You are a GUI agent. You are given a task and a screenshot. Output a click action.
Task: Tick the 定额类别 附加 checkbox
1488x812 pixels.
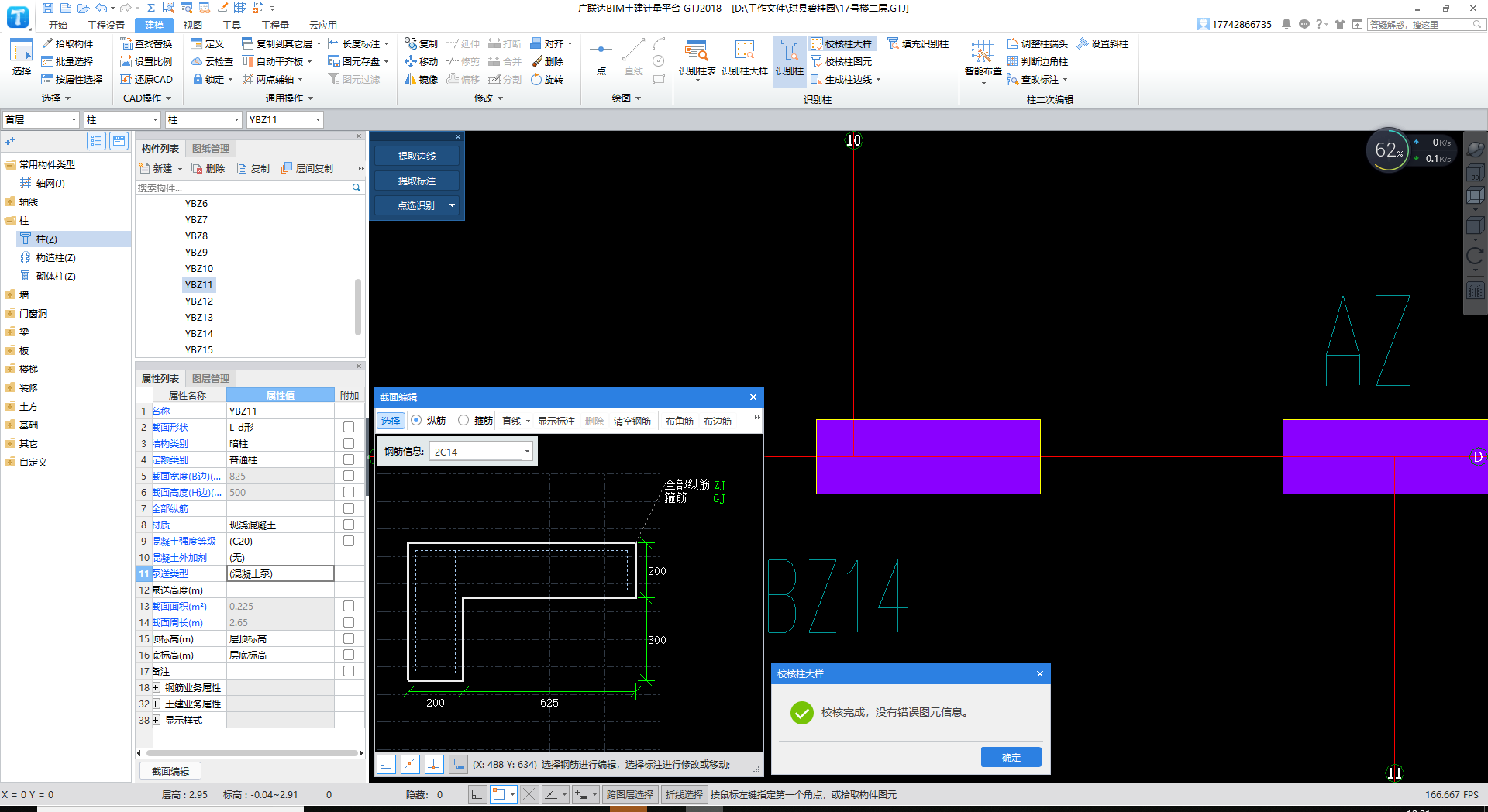pyautogui.click(x=349, y=460)
